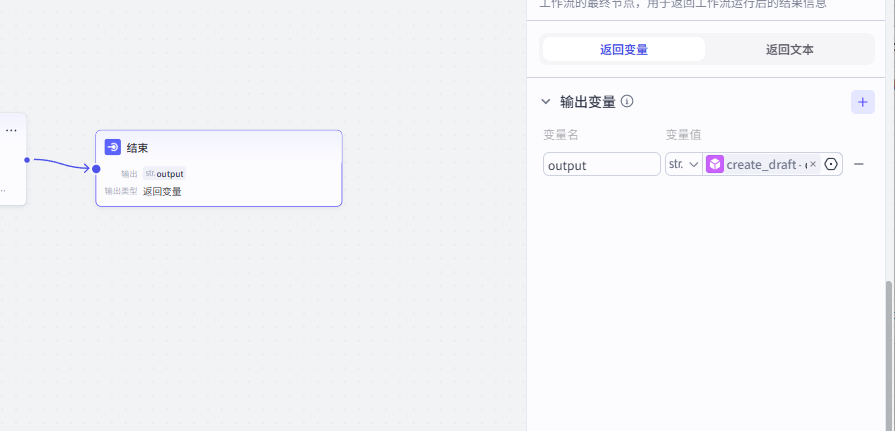
Task: Open the three-dots menu on the previous node
Action: coord(11,130)
